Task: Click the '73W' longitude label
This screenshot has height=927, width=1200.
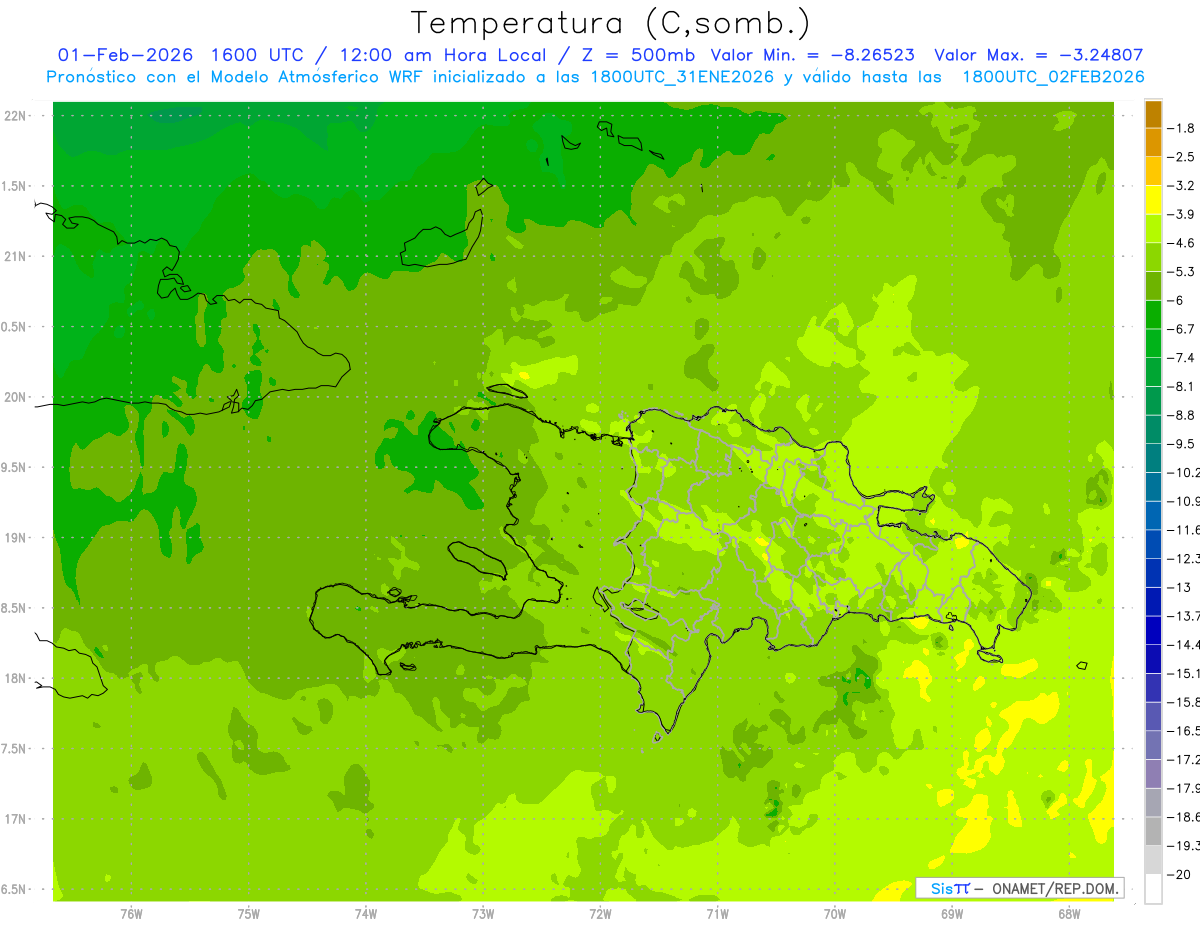Action: (x=483, y=914)
